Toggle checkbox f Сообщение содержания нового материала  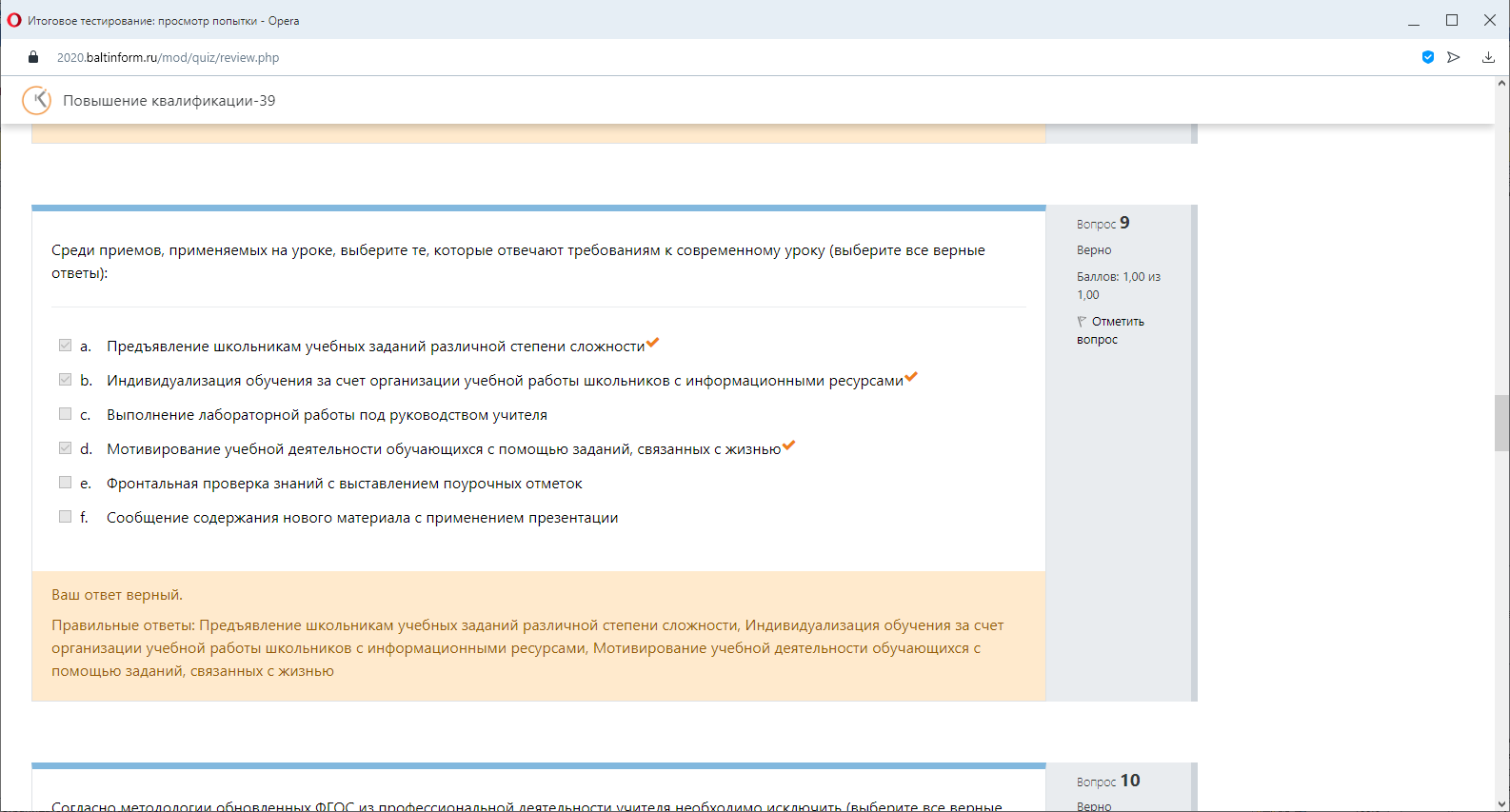pyautogui.click(x=65, y=517)
